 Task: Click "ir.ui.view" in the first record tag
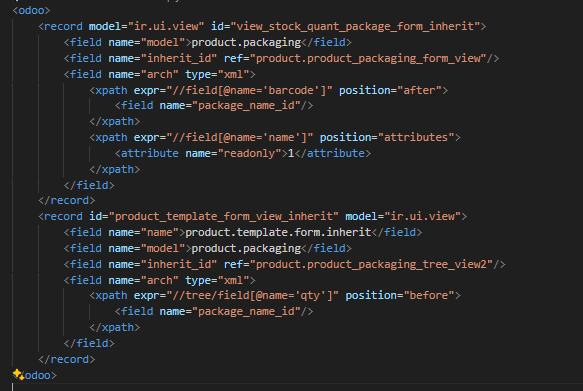166,26
